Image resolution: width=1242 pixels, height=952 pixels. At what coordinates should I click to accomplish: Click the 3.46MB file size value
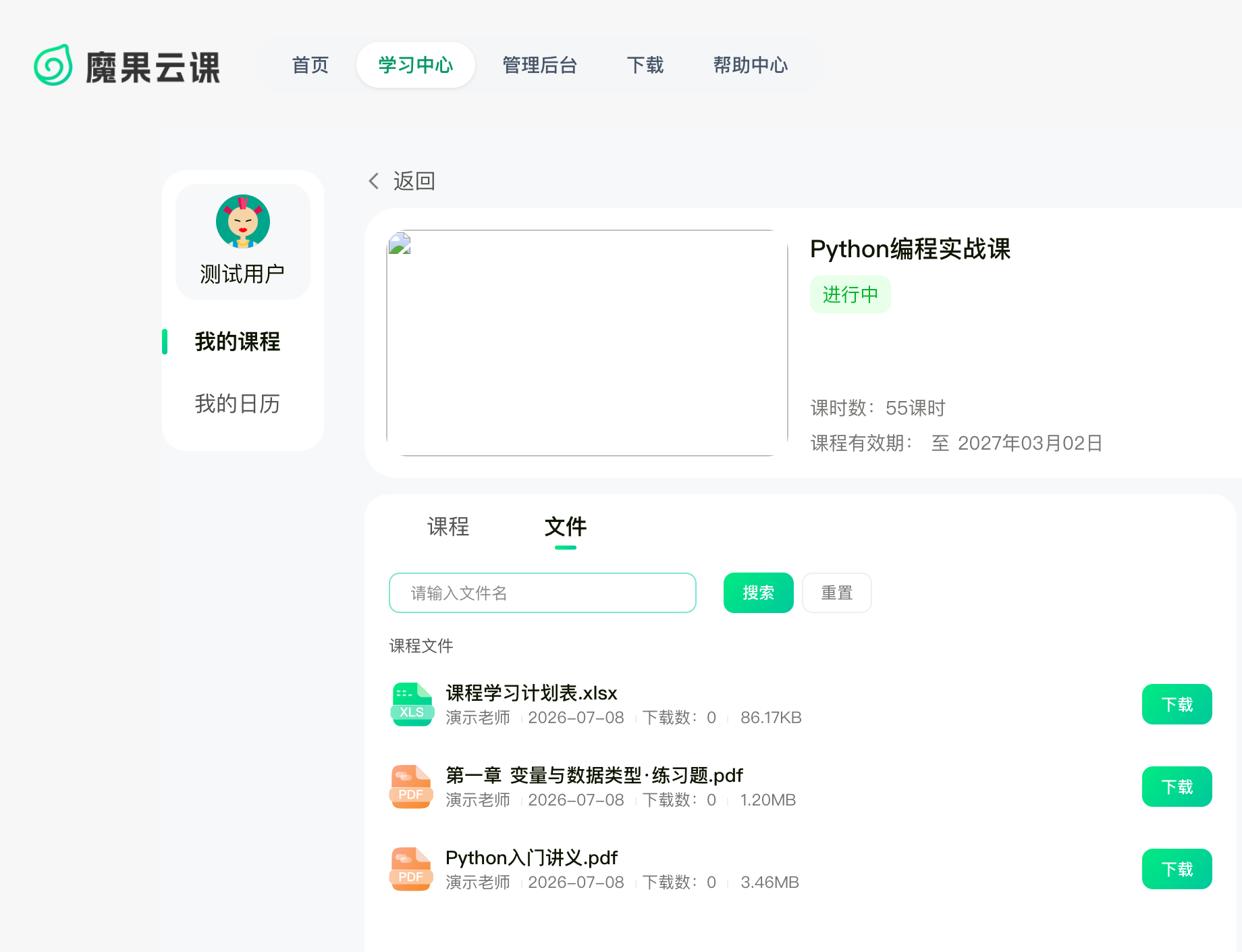coord(770,882)
